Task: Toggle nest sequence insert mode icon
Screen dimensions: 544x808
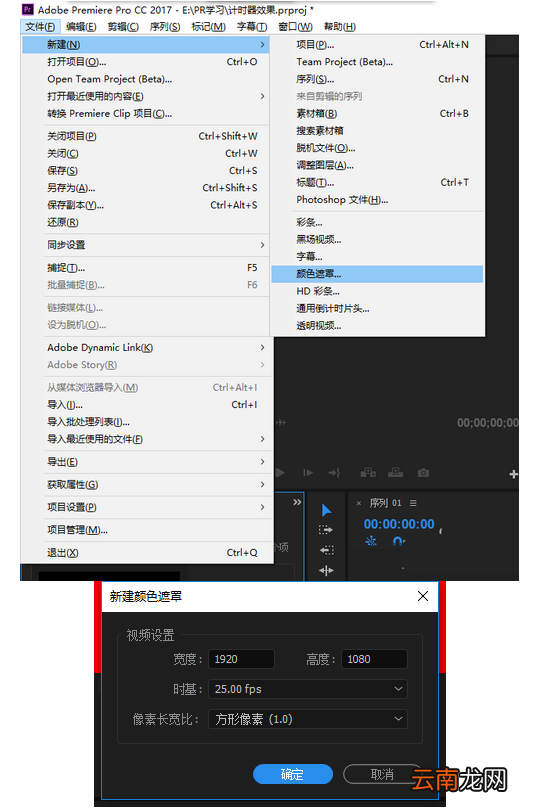Action: pyautogui.click(x=371, y=541)
